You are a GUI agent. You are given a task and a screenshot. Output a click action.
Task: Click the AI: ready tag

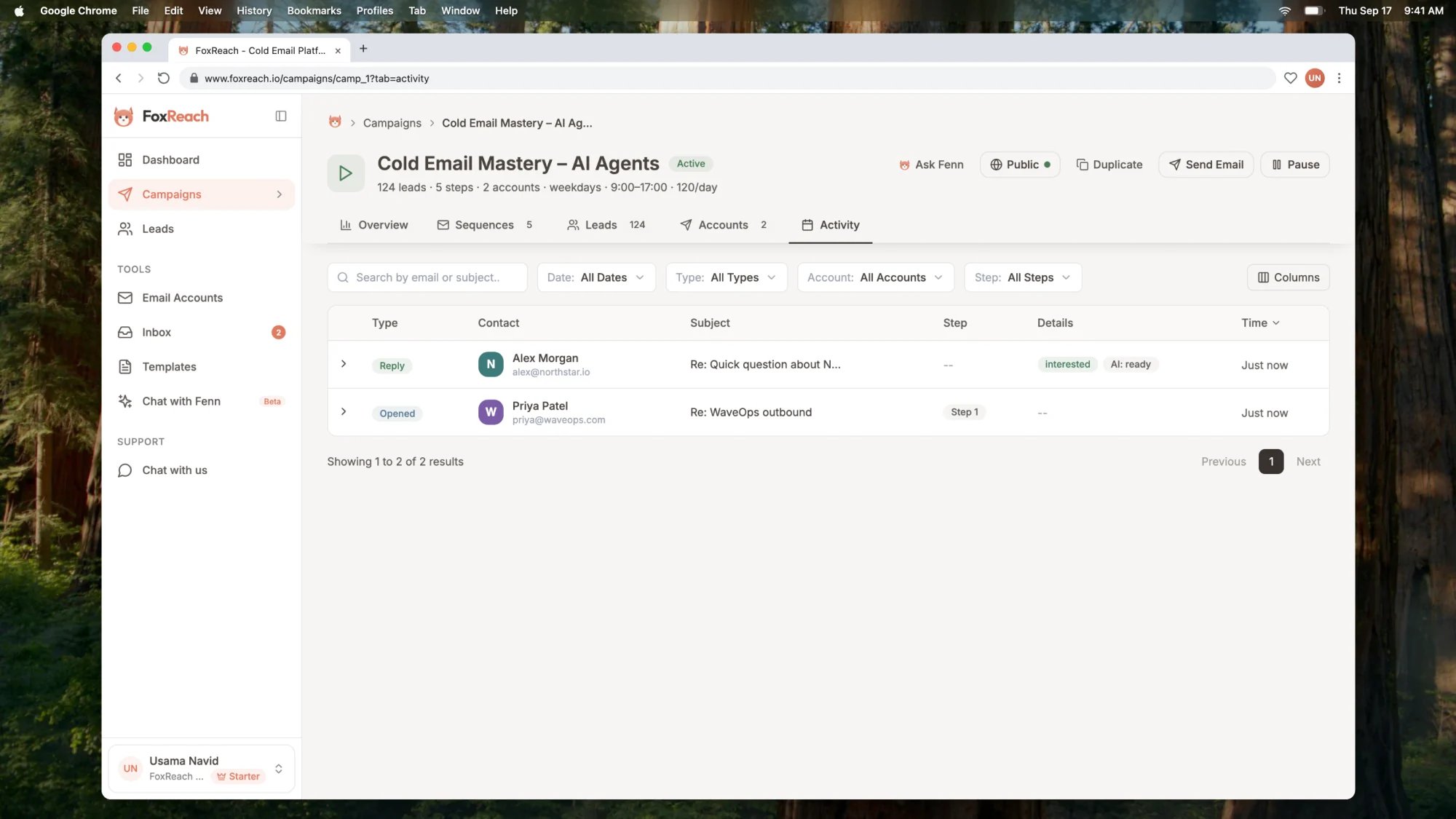(x=1131, y=364)
